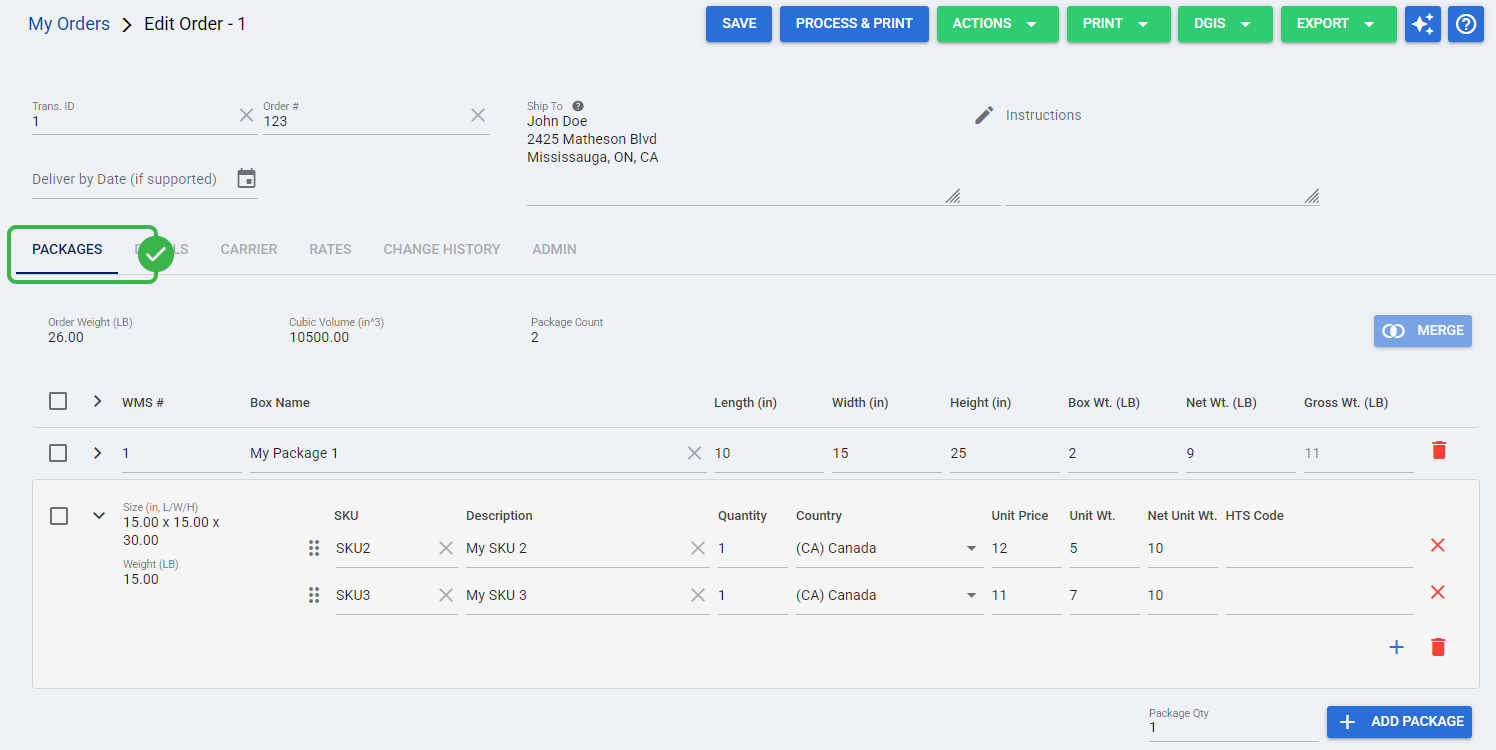Viewport: 1496px width, 750px height.
Task: Click the Merge button
Action: tap(1423, 331)
